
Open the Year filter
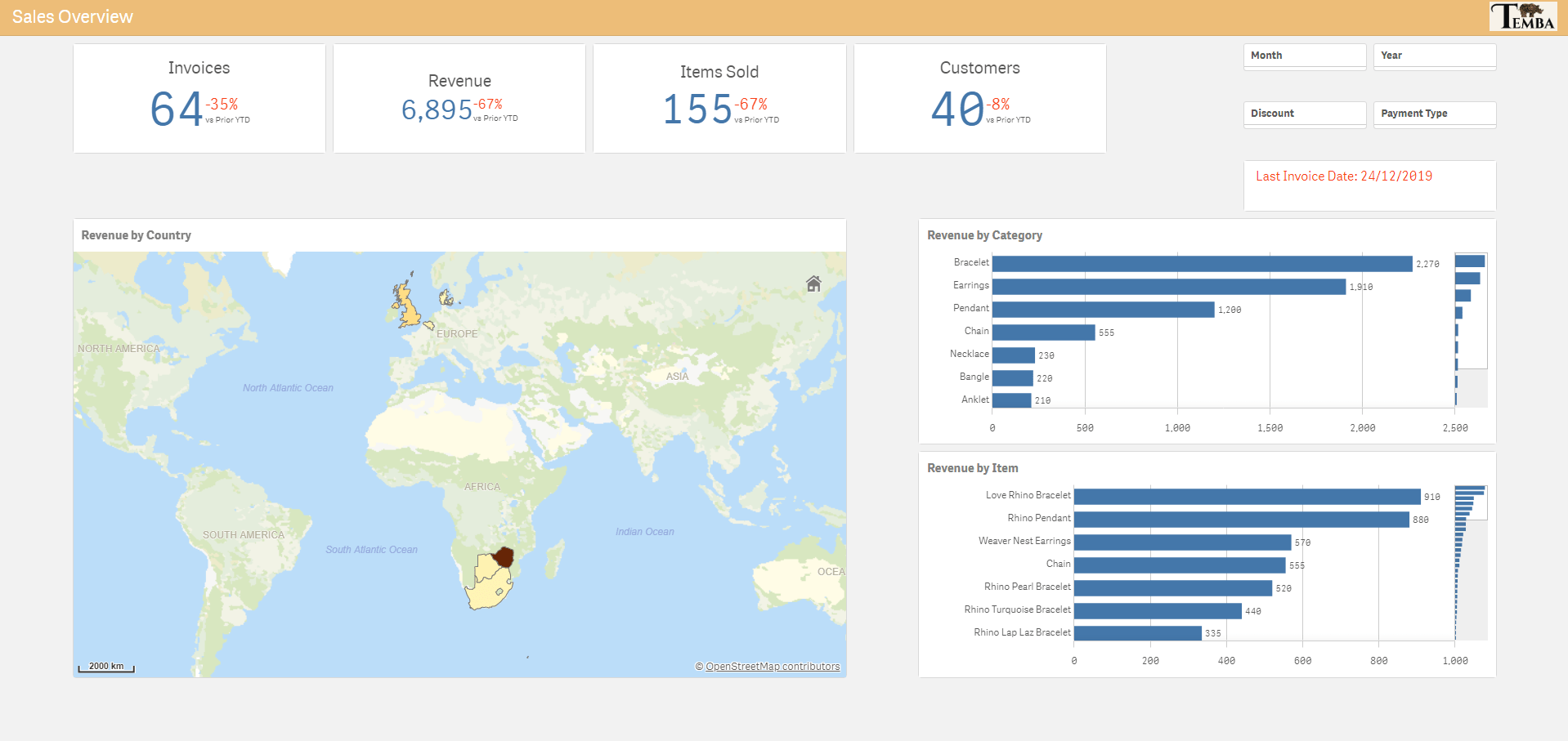(1434, 56)
